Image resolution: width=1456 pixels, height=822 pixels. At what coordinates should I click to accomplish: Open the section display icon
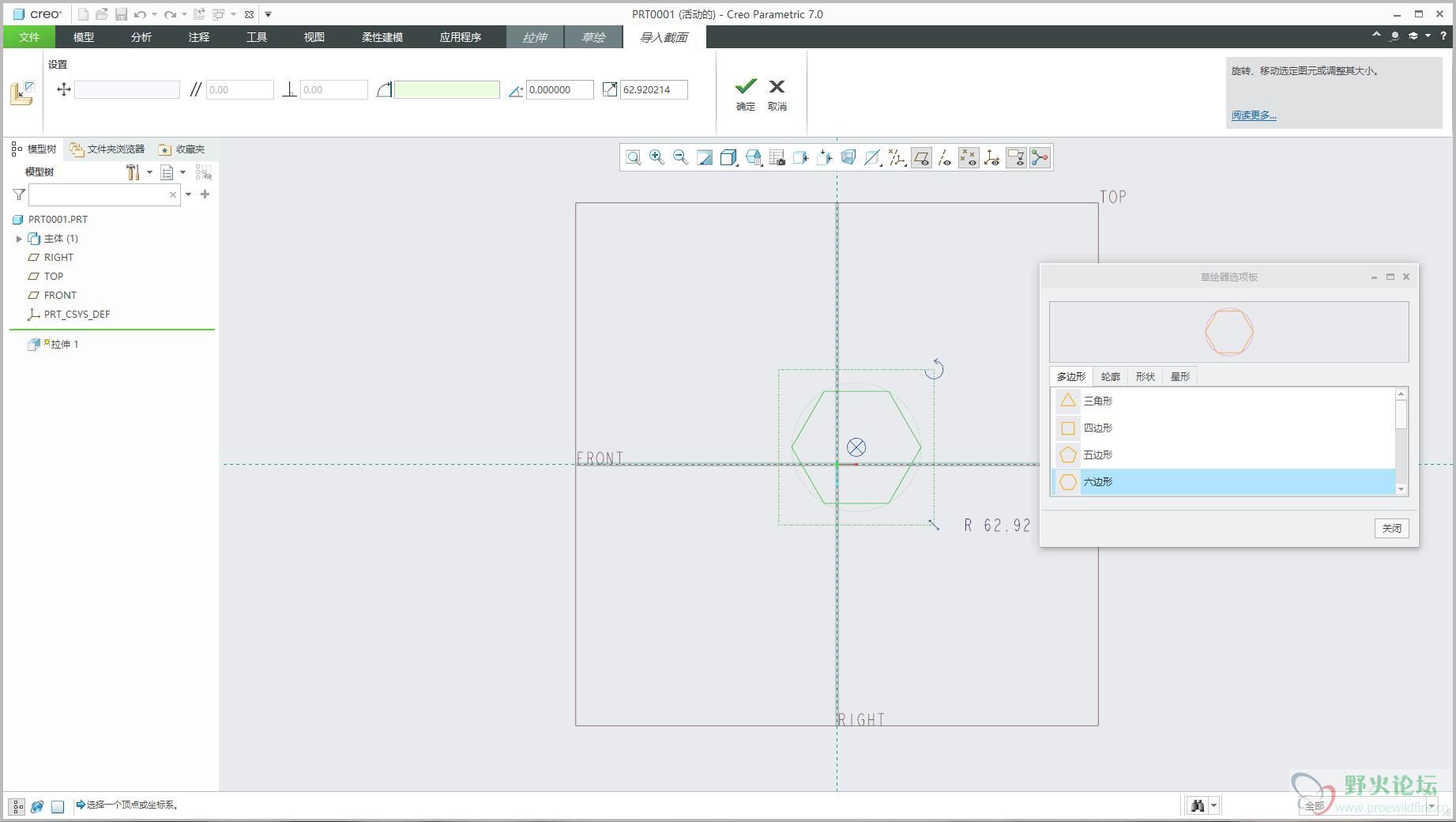(x=872, y=158)
